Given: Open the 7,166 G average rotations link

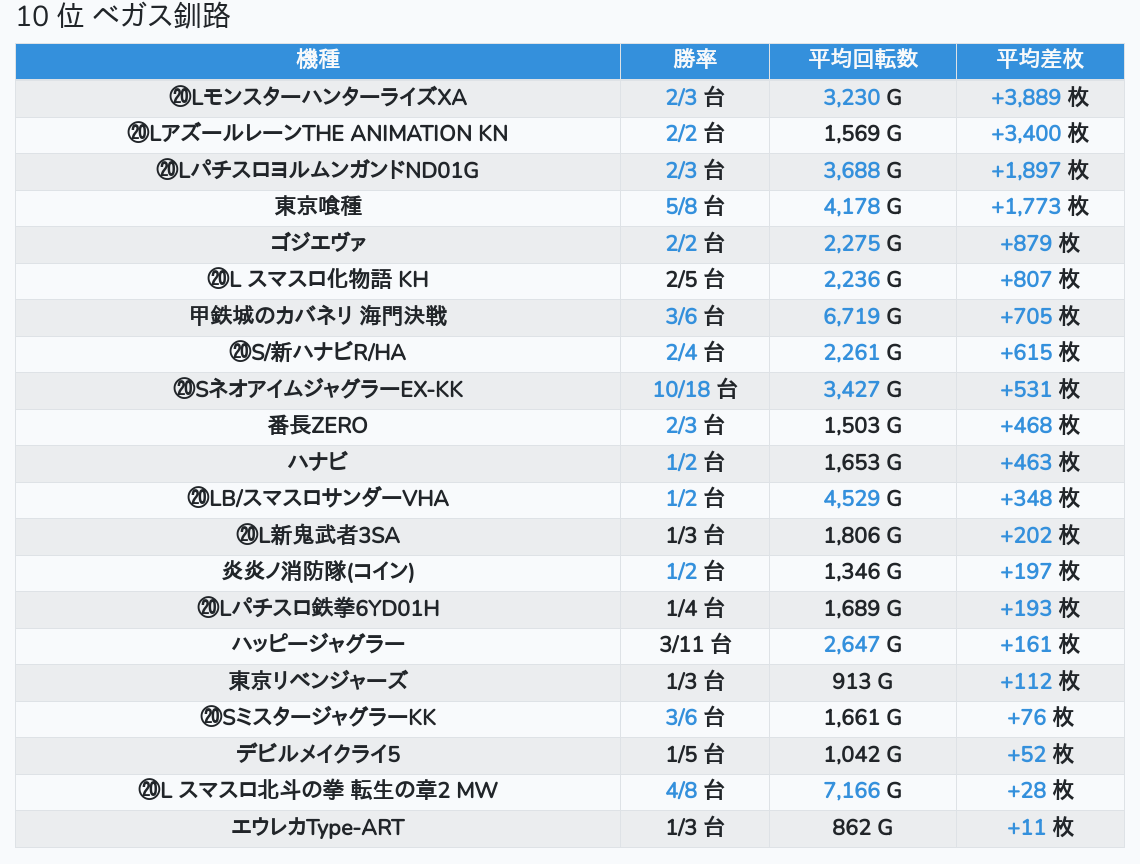Looking at the screenshot, I should pos(851,791).
